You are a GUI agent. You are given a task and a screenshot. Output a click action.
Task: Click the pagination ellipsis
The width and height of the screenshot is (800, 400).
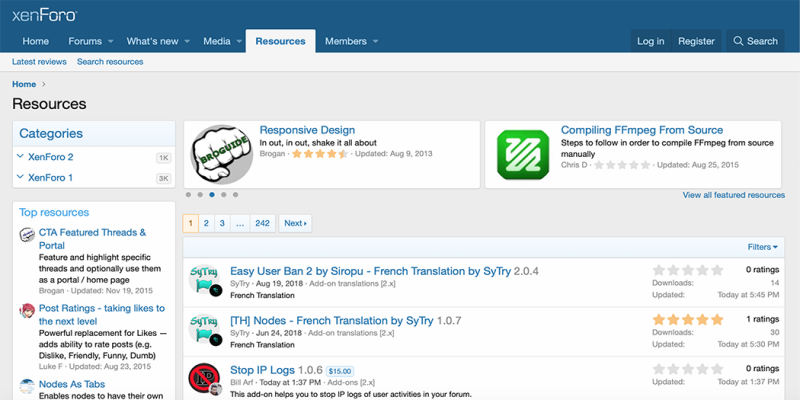(x=240, y=223)
